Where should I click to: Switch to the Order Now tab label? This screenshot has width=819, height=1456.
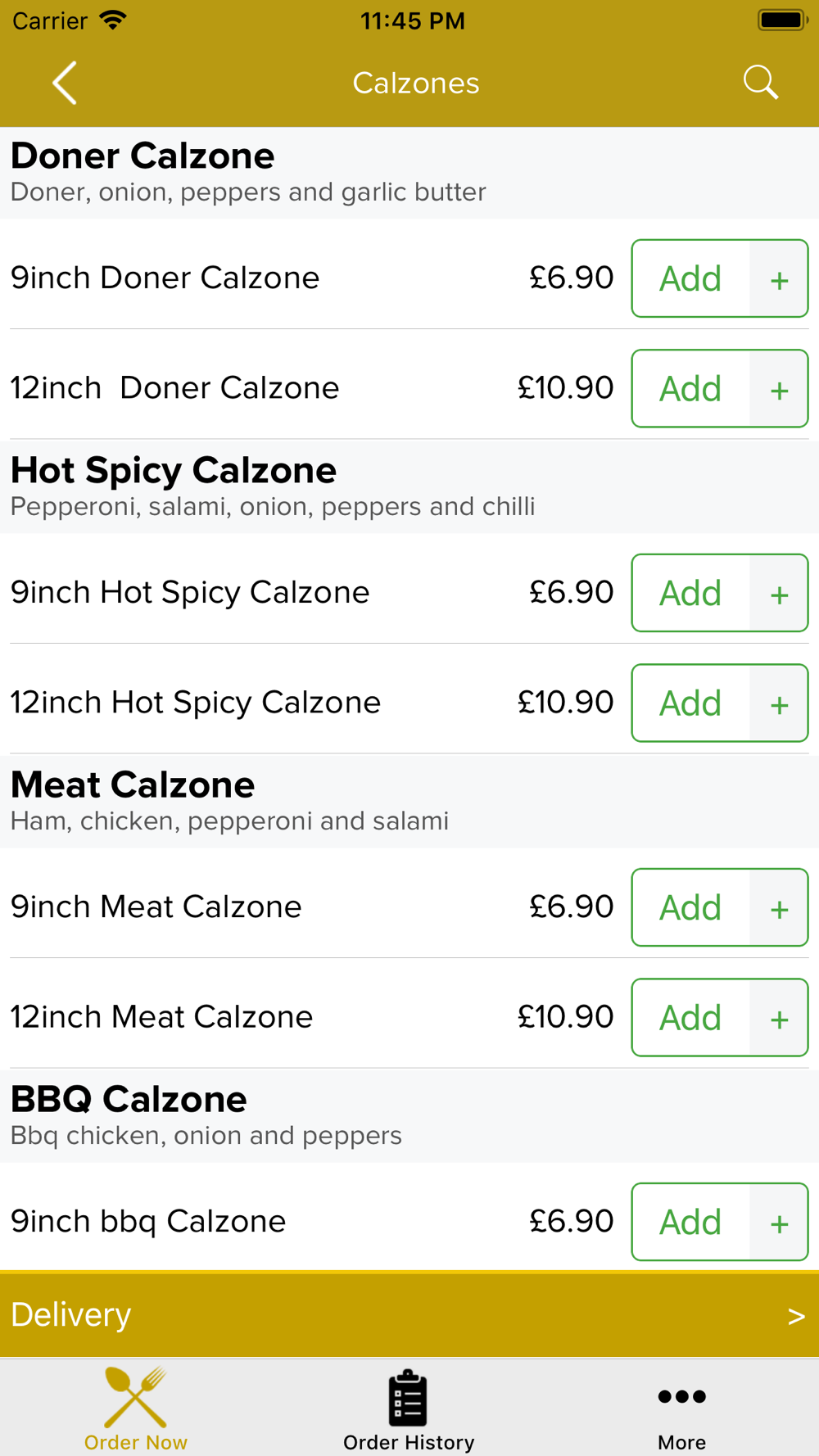tap(136, 1442)
